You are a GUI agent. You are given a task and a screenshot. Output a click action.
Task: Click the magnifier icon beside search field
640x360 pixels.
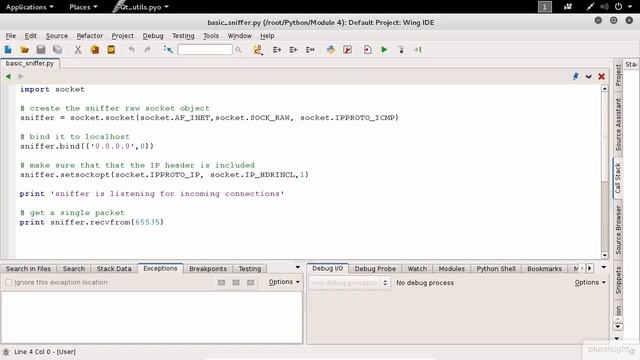[x=238, y=50]
